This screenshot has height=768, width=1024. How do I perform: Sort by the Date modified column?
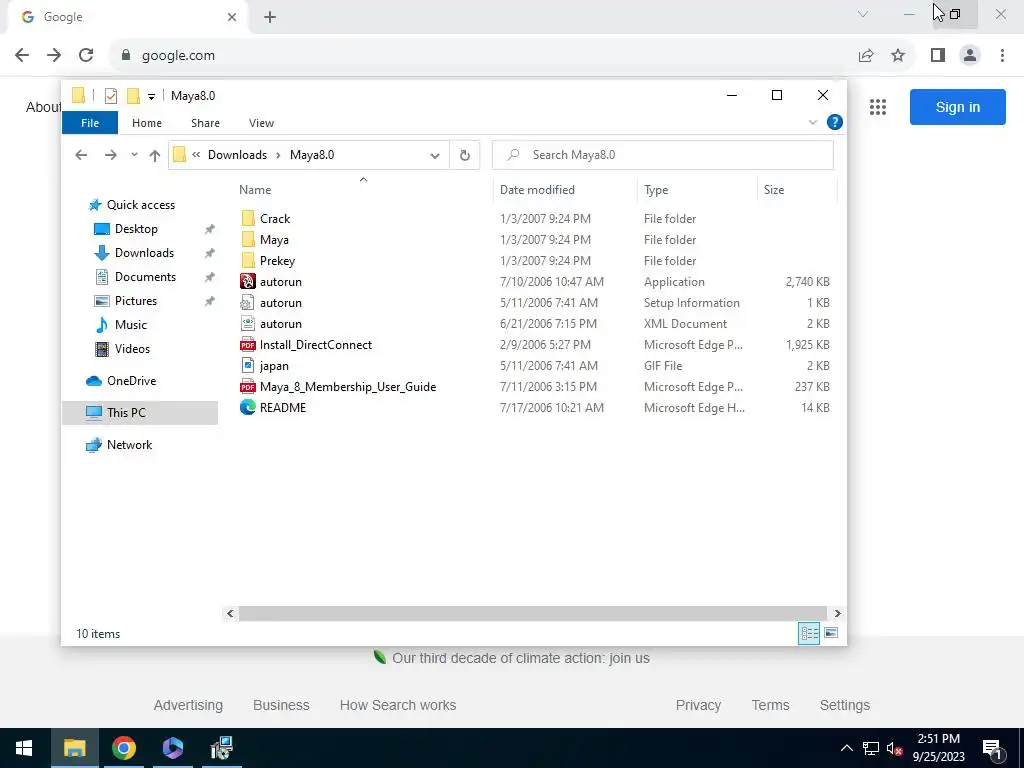coord(537,190)
